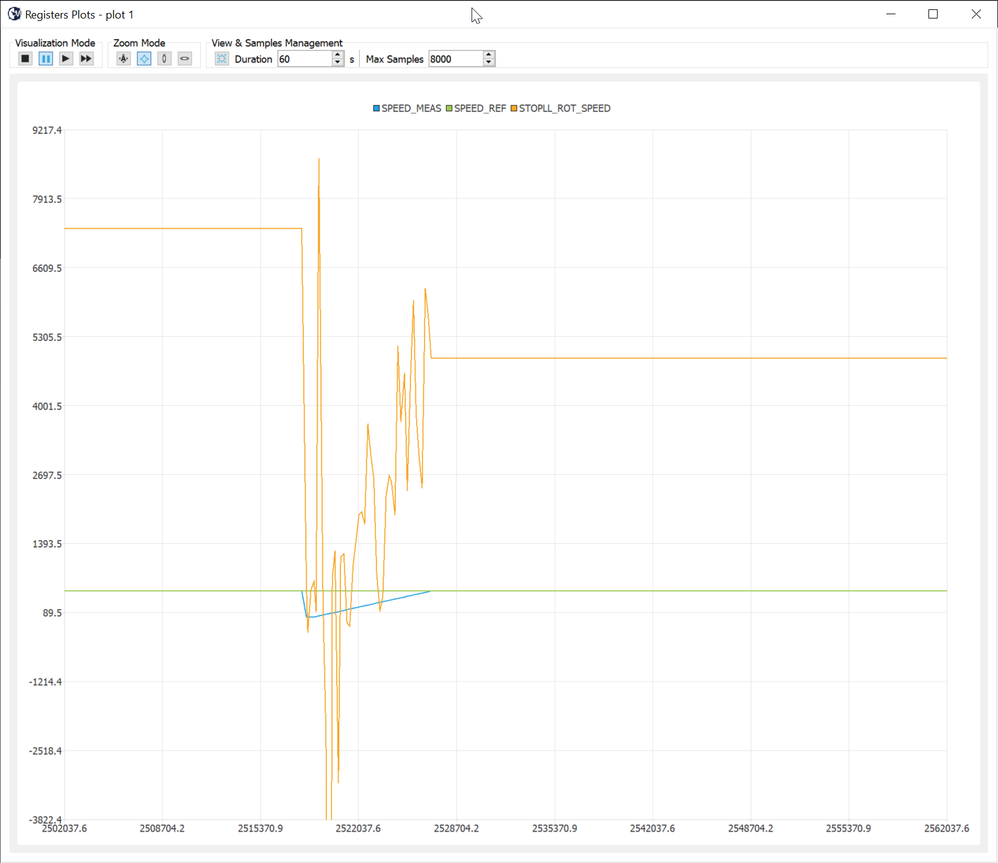
Task: Click the 2562037.6 X-axis label
Action: (946, 828)
